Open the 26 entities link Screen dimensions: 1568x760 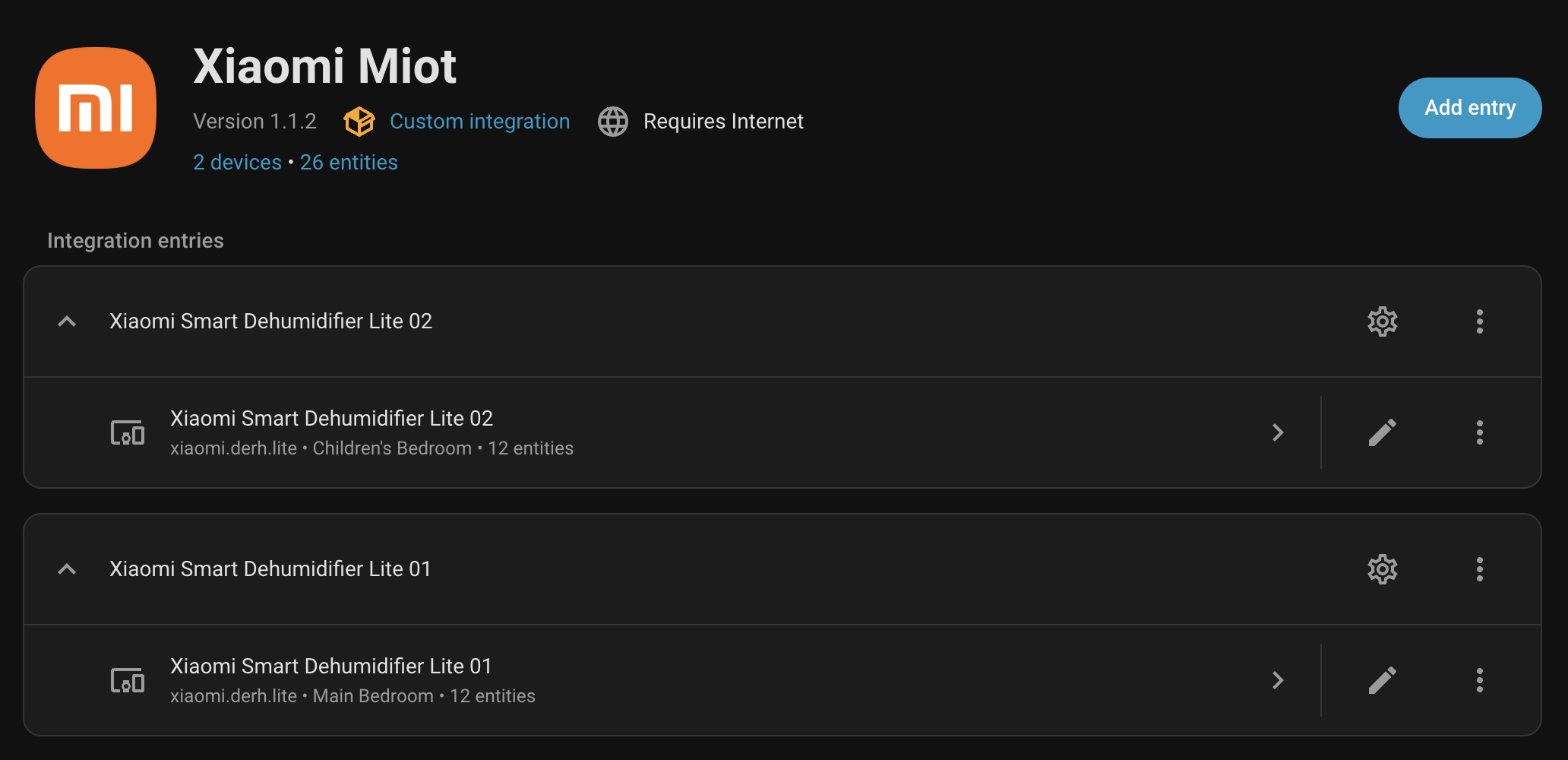click(349, 162)
